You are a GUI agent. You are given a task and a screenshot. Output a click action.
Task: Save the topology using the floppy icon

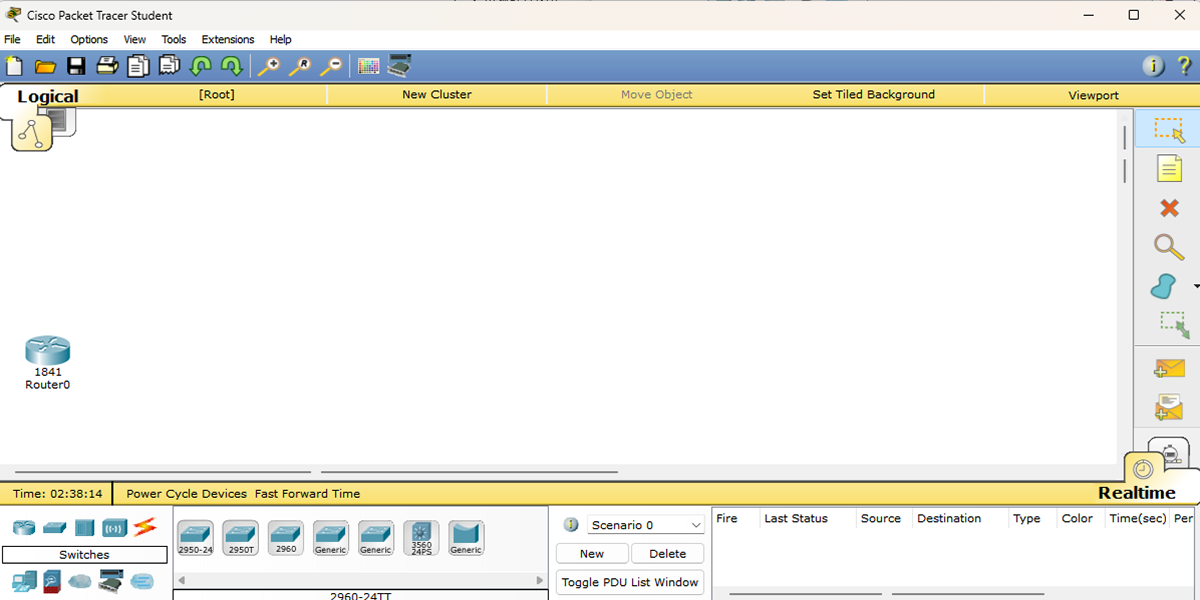(x=76, y=66)
